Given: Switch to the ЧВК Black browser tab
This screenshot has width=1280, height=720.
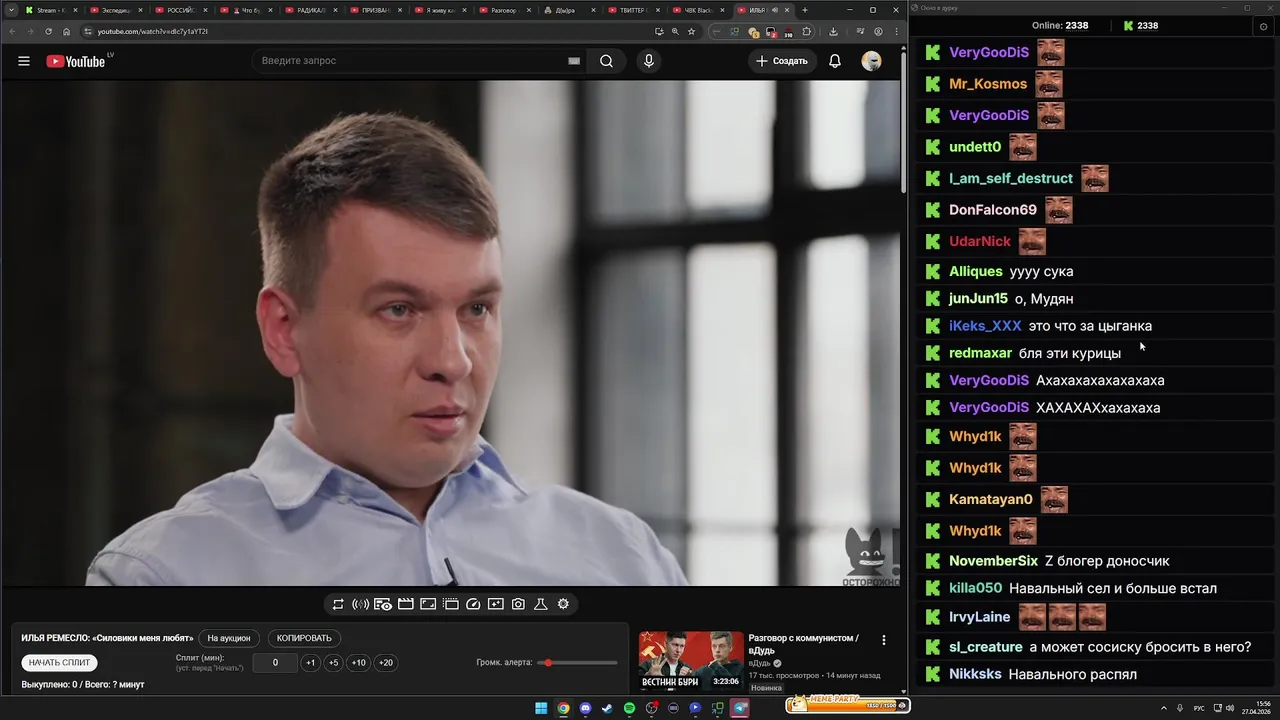Looking at the screenshot, I should [697, 10].
